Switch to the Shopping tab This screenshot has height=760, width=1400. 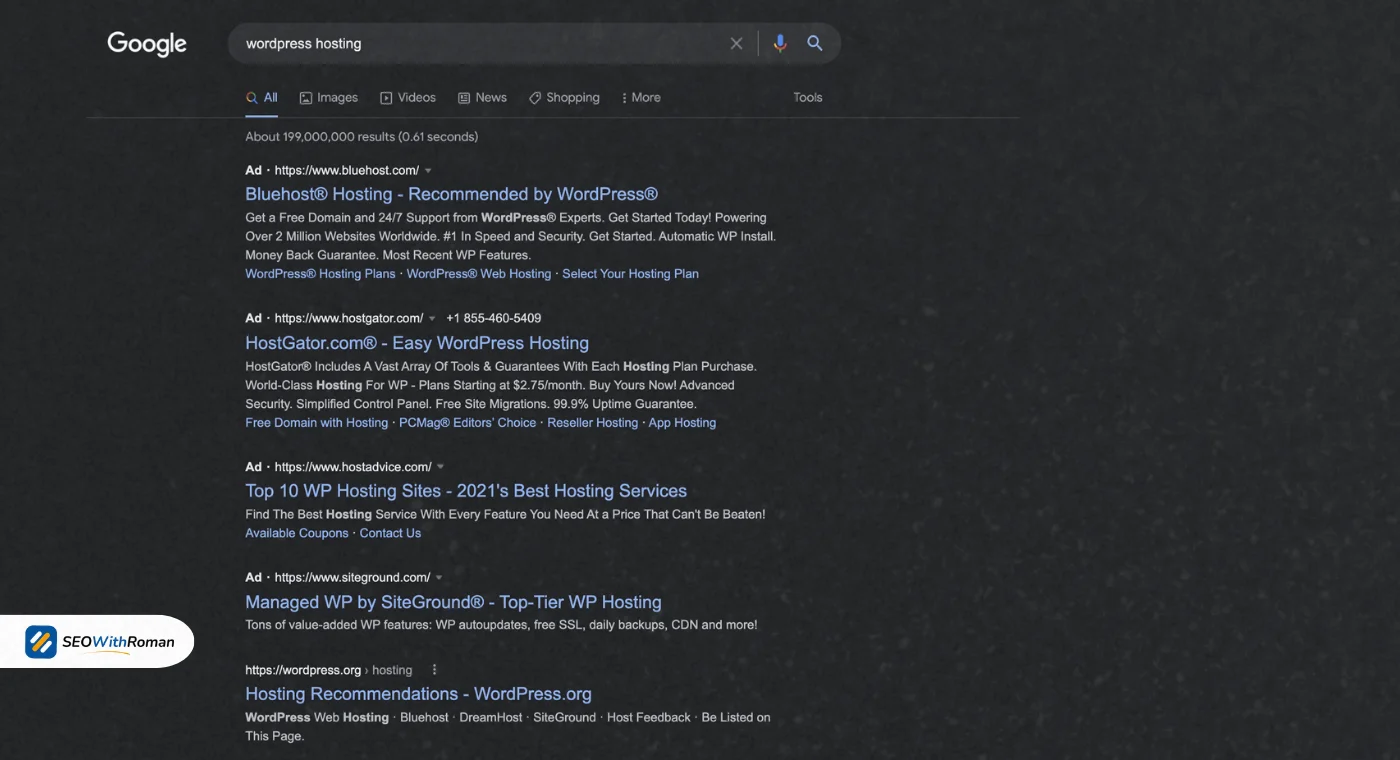[564, 98]
